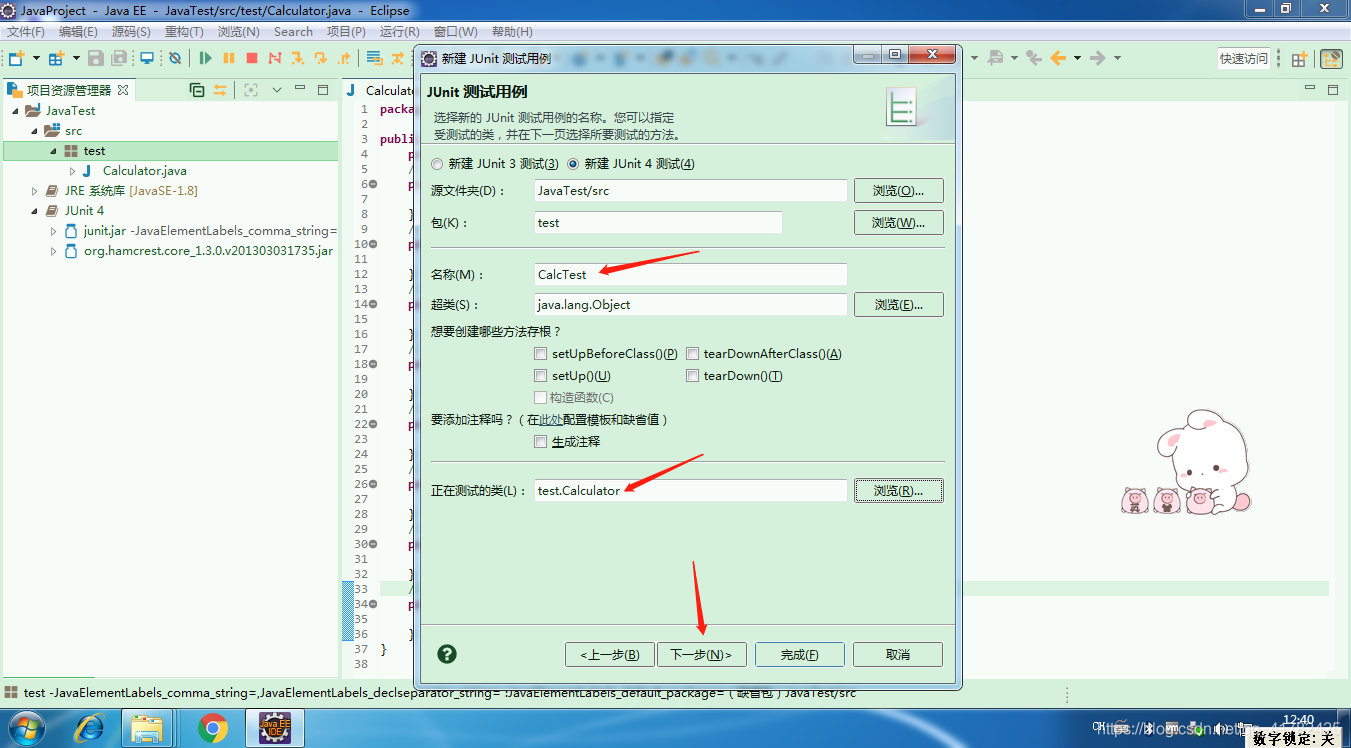
Task: Select the Java EE perspective icon
Action: pos(1331,59)
